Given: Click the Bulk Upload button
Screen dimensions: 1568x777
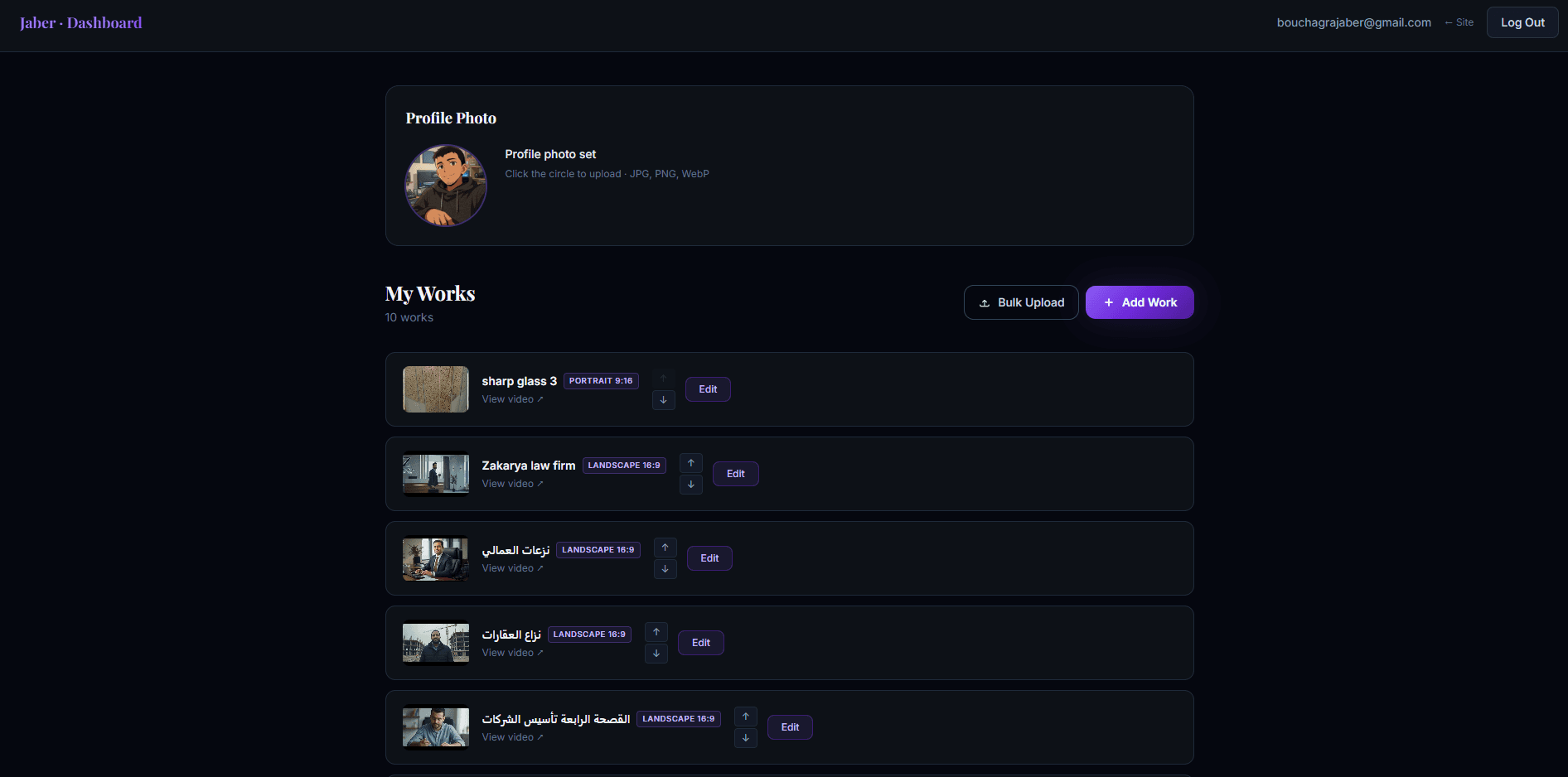Looking at the screenshot, I should pyautogui.click(x=1021, y=302).
